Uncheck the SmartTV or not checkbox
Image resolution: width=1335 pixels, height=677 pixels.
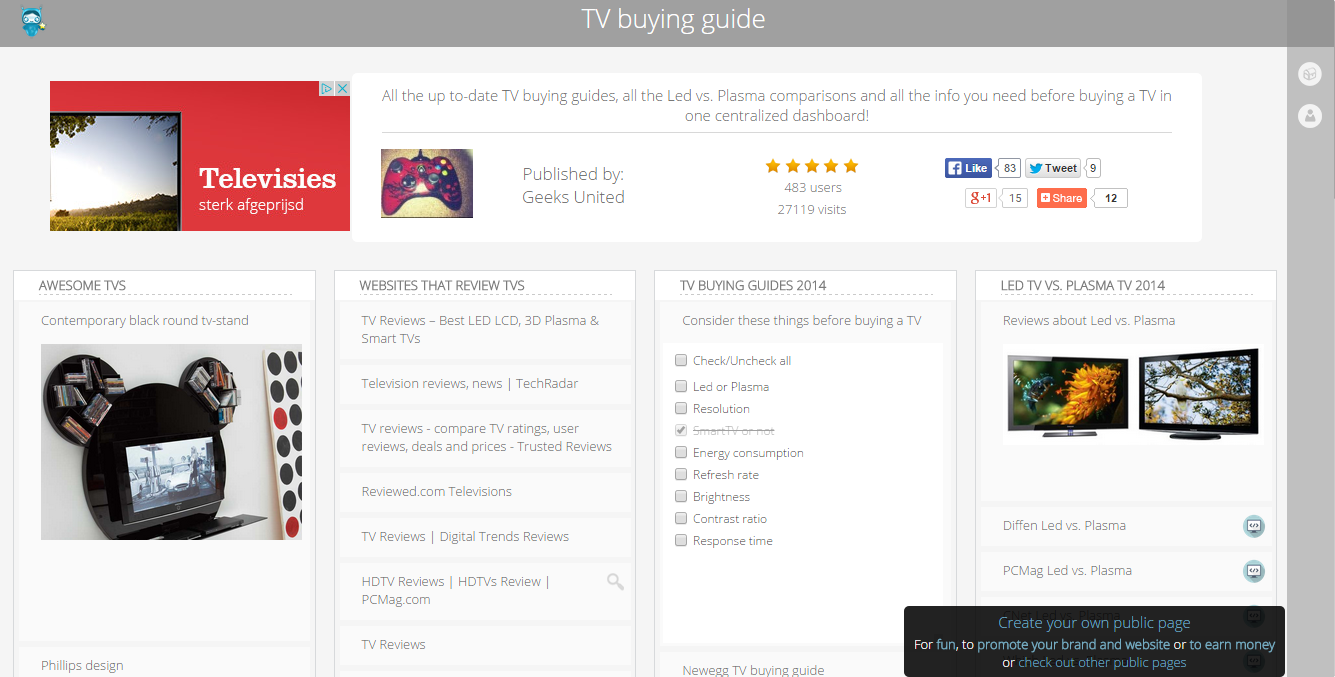pyautogui.click(x=681, y=431)
